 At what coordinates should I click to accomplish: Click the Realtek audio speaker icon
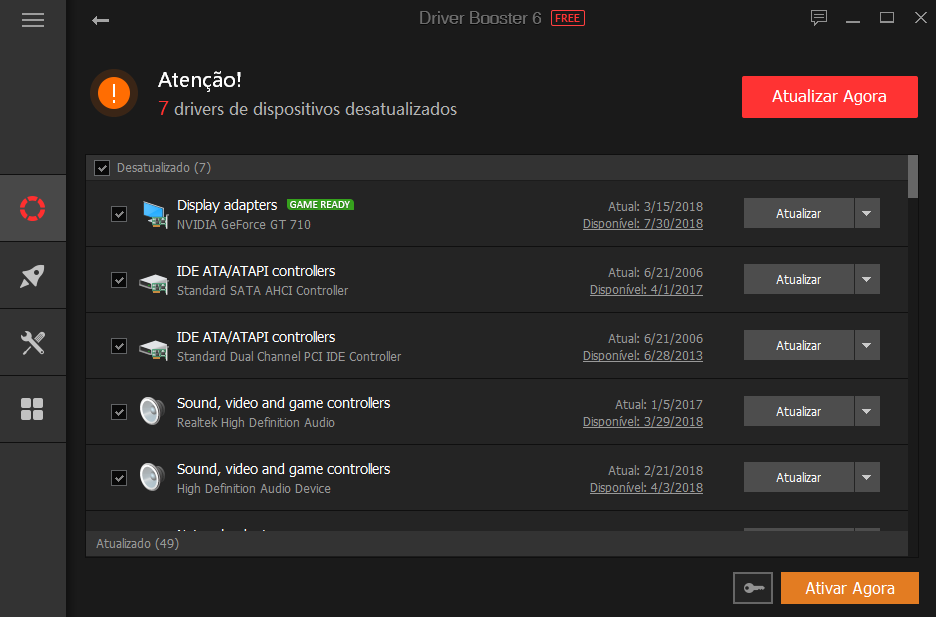[x=152, y=411]
